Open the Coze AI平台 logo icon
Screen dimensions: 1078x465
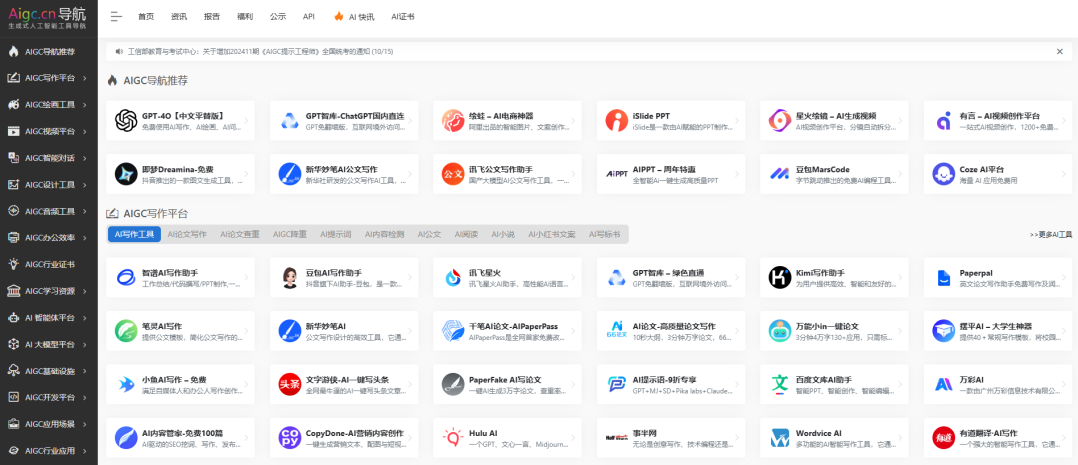[944, 174]
